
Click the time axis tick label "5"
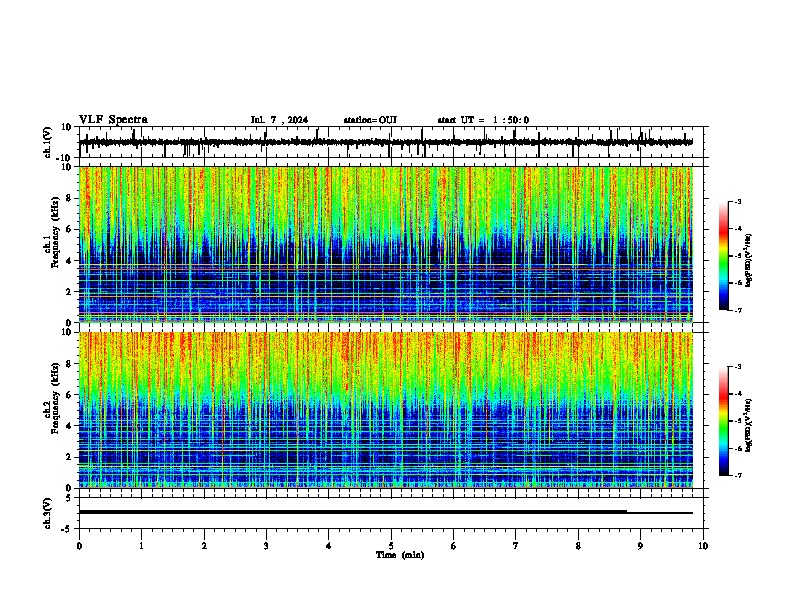(391, 546)
